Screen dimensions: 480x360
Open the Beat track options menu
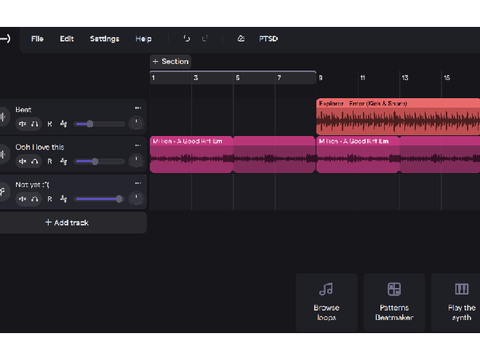[x=138, y=108]
